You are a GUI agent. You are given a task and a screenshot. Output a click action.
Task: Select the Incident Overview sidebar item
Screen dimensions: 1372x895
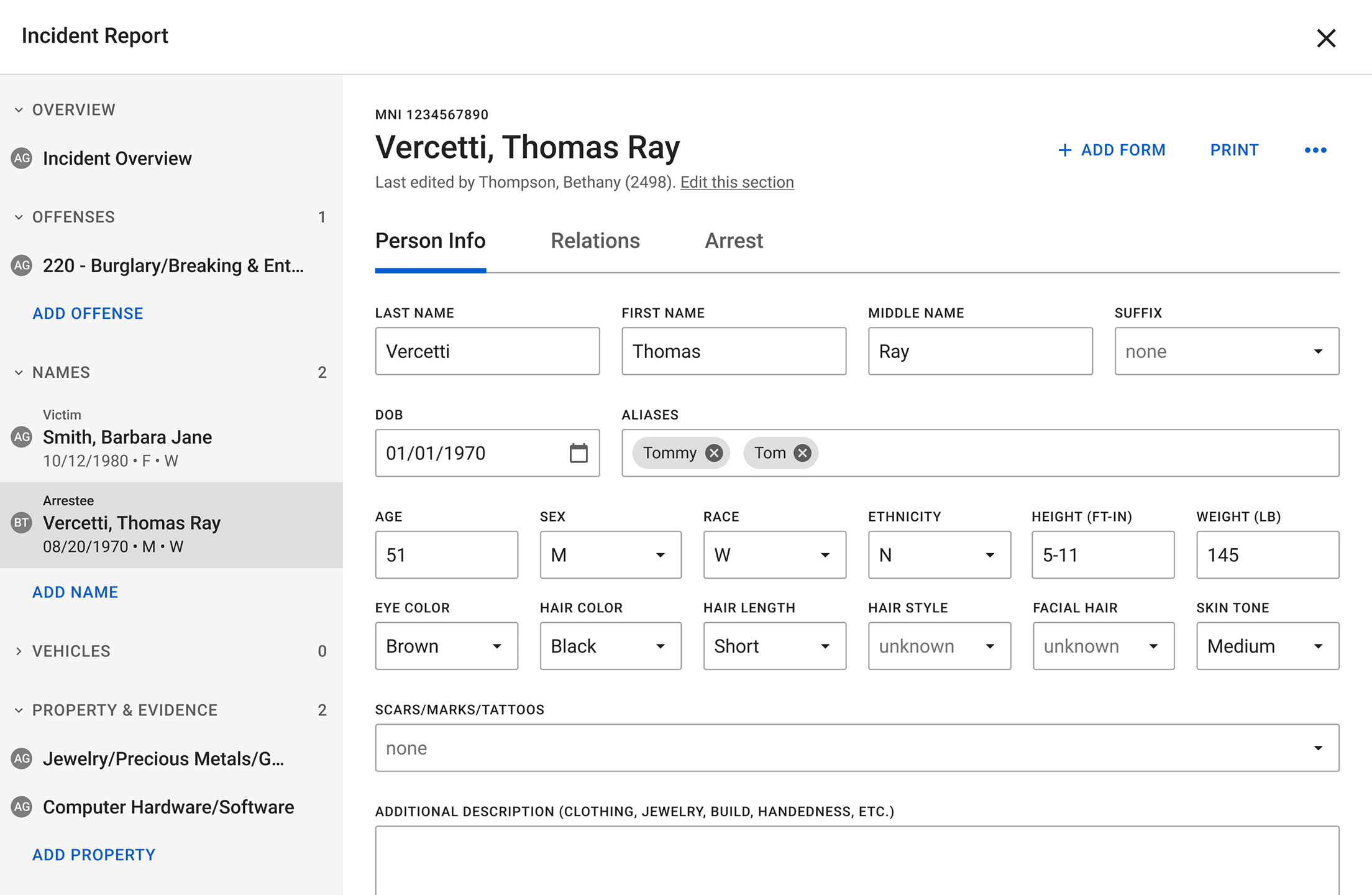(x=171, y=158)
